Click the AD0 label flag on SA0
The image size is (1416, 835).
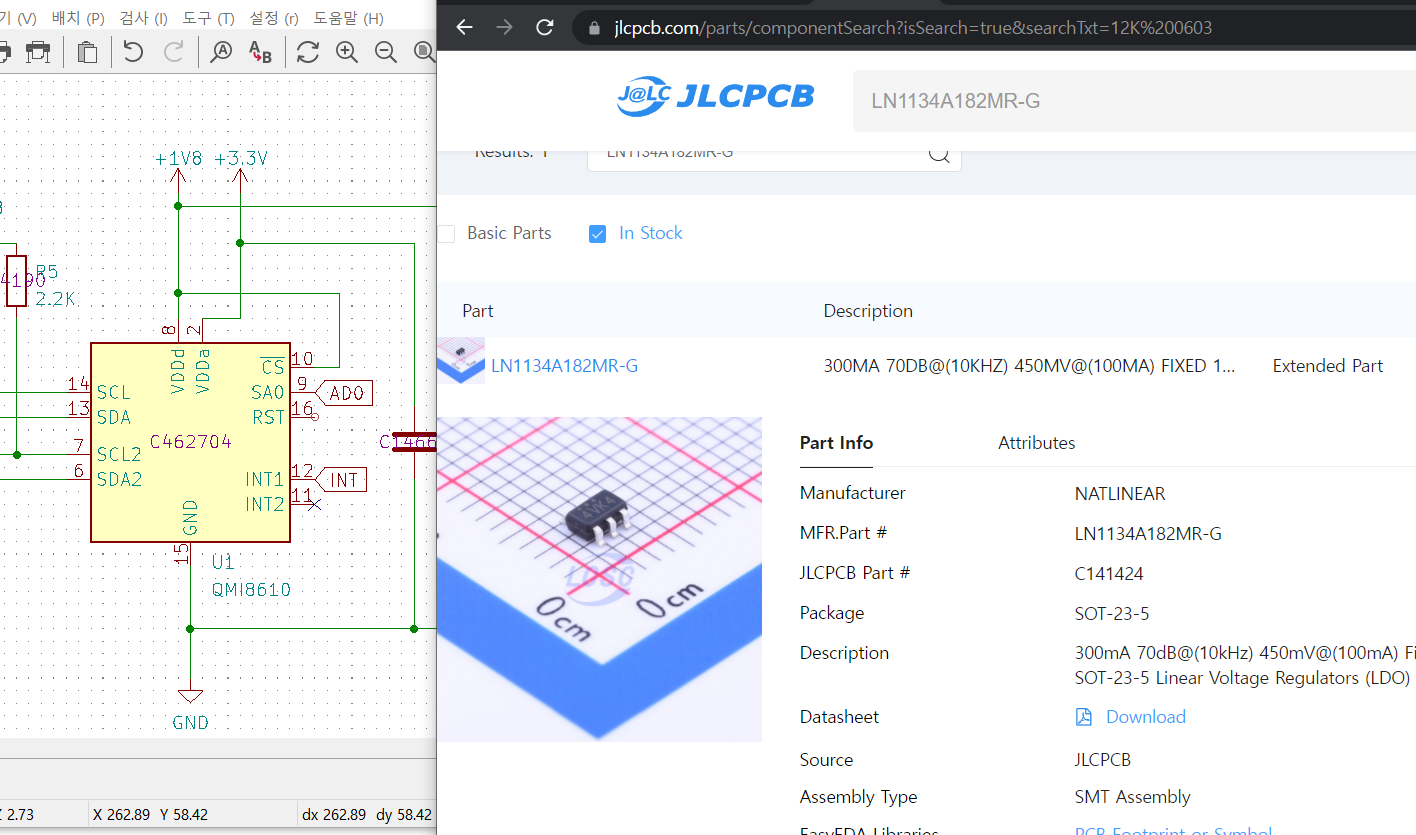pyautogui.click(x=345, y=393)
